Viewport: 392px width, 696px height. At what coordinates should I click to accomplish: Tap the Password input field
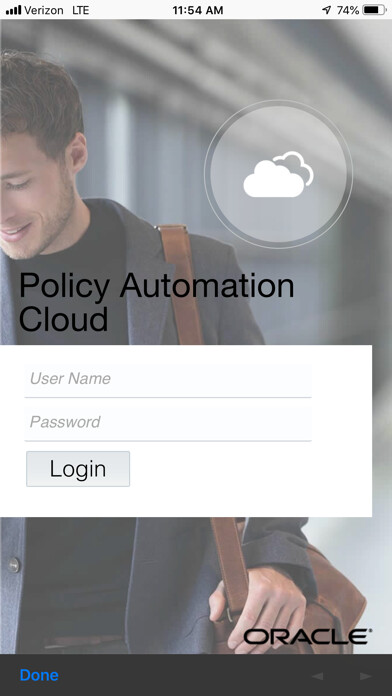(168, 423)
